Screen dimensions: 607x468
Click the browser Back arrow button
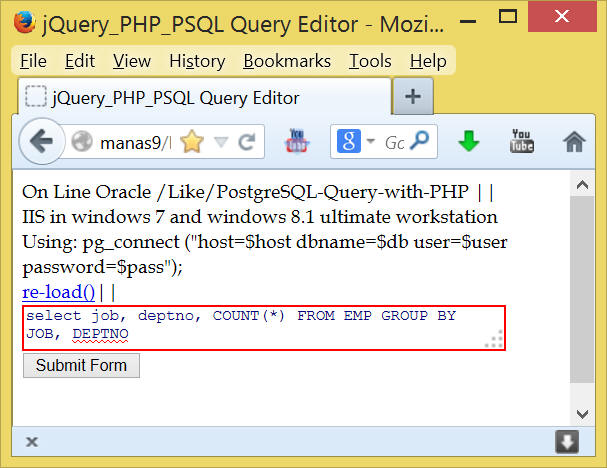click(x=41, y=142)
